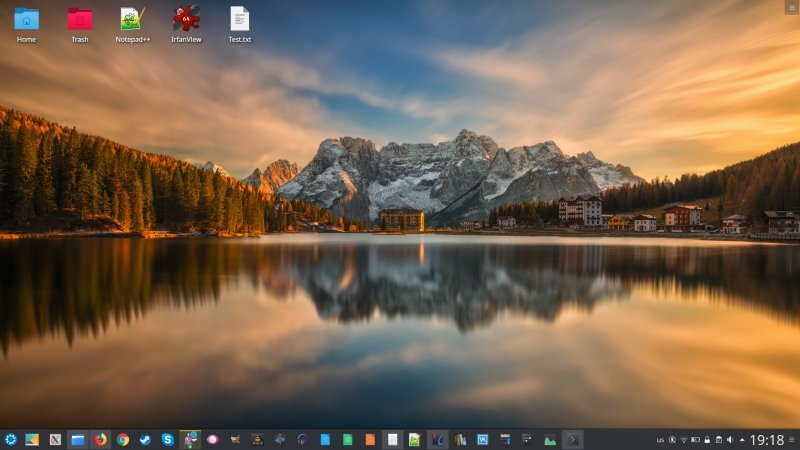Launch Steam from the taskbar
Screen dimensions: 800x450
[x=145, y=439]
